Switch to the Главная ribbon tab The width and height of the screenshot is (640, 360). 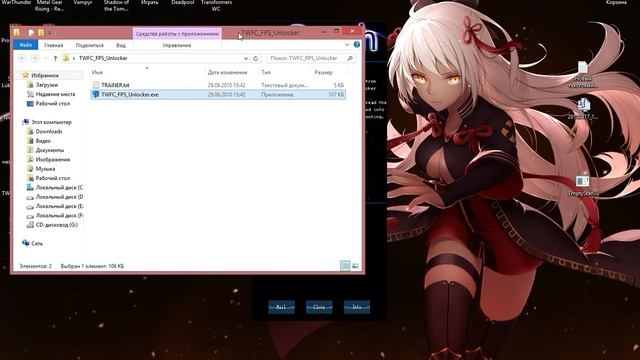point(53,45)
